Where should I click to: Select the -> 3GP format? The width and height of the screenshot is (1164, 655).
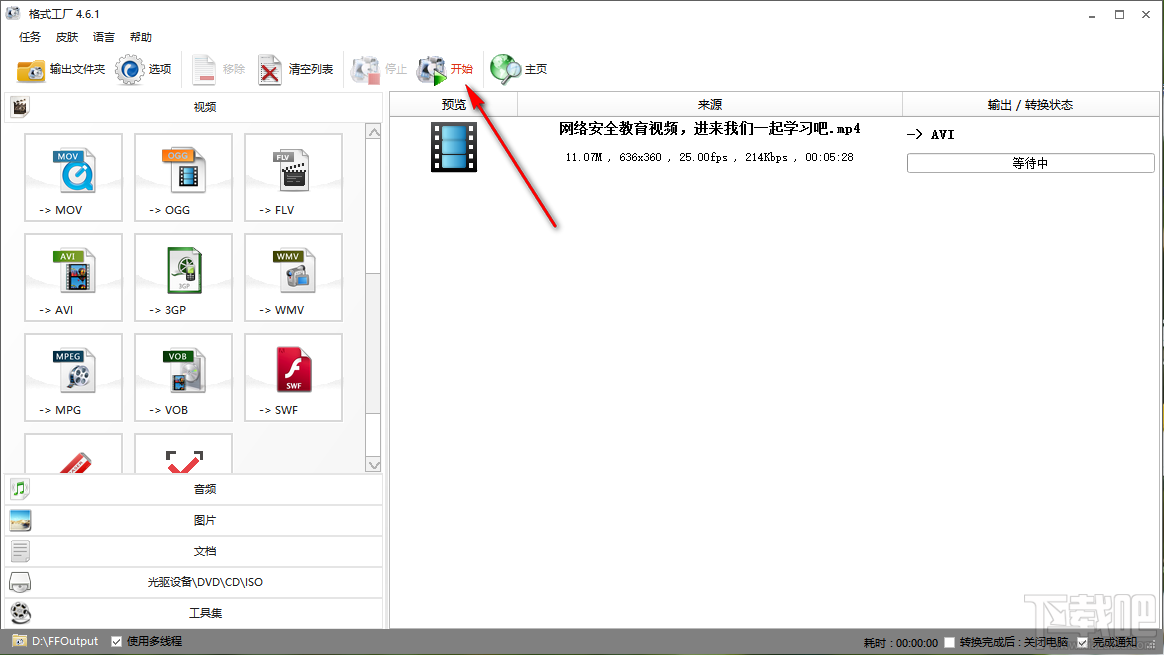tap(183, 277)
